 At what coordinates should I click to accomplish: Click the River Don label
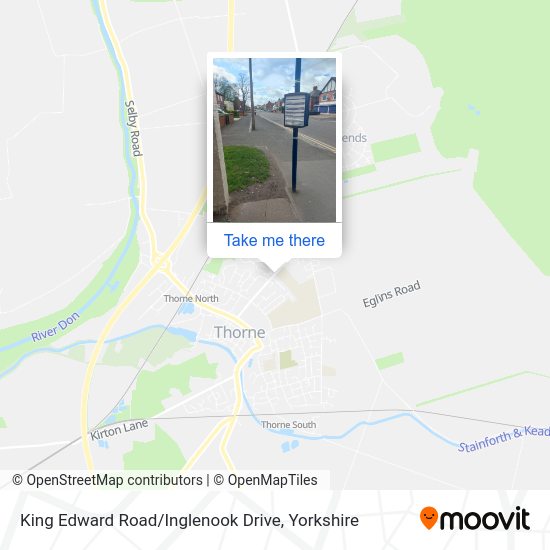pyautogui.click(x=55, y=327)
